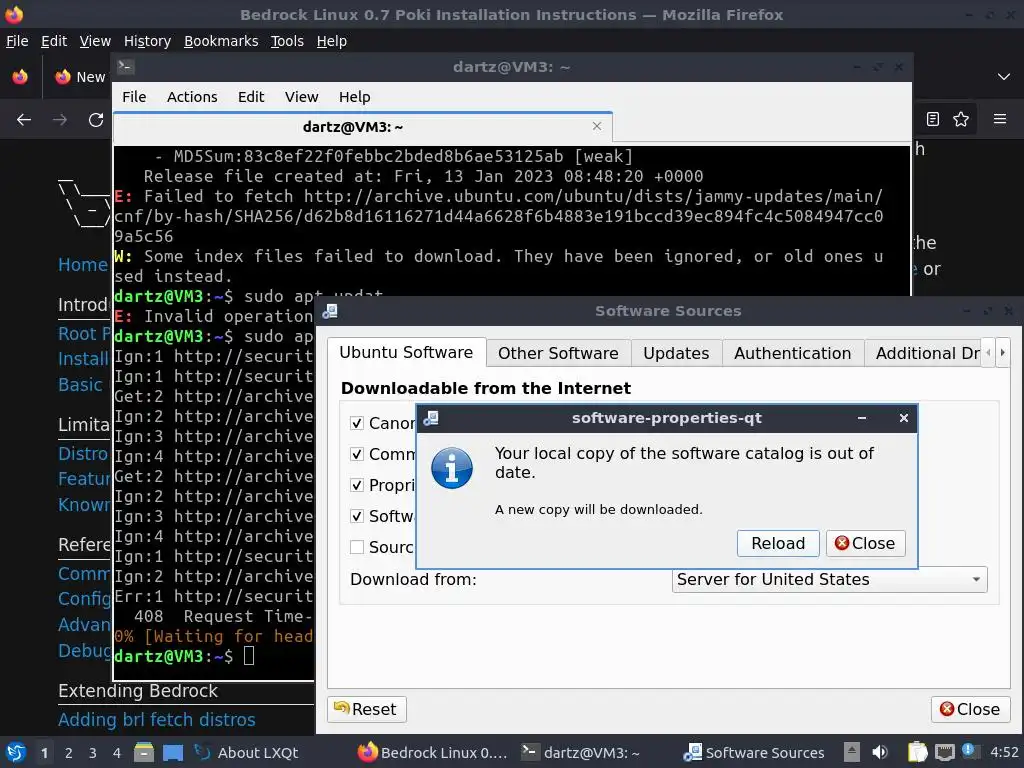
Task: Click the Firefox forward arrow
Action: pyautogui.click(x=60, y=120)
